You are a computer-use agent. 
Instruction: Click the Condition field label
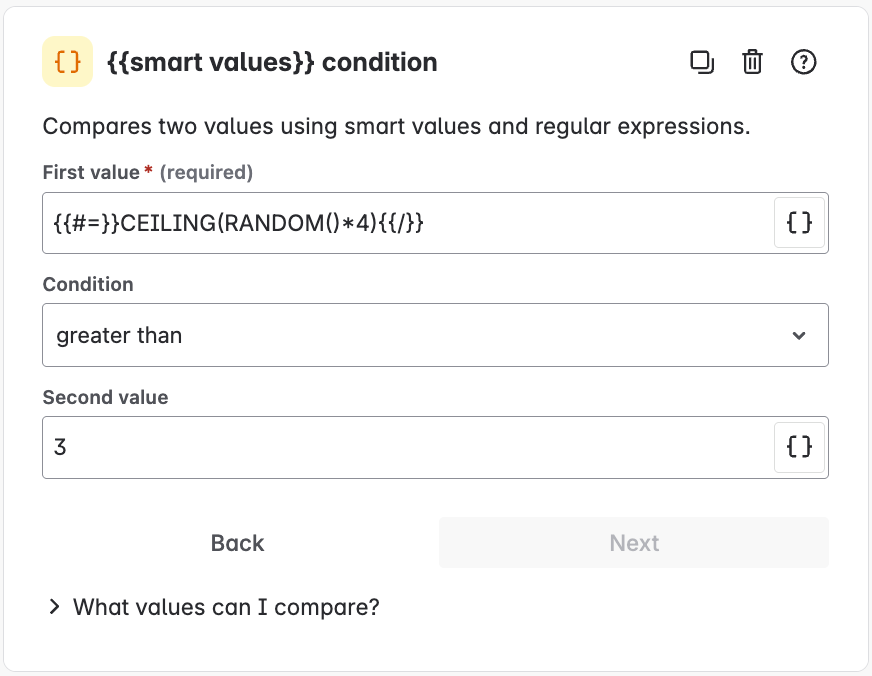(x=88, y=284)
